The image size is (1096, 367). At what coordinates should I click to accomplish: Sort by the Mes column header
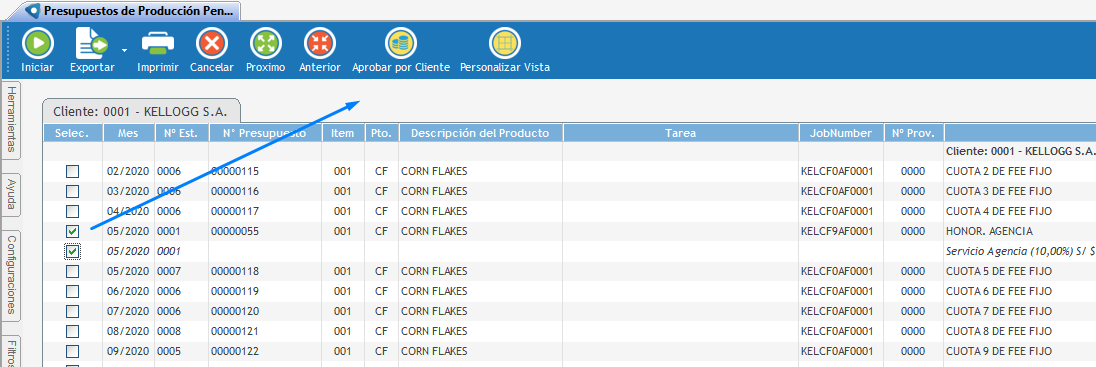[129, 133]
